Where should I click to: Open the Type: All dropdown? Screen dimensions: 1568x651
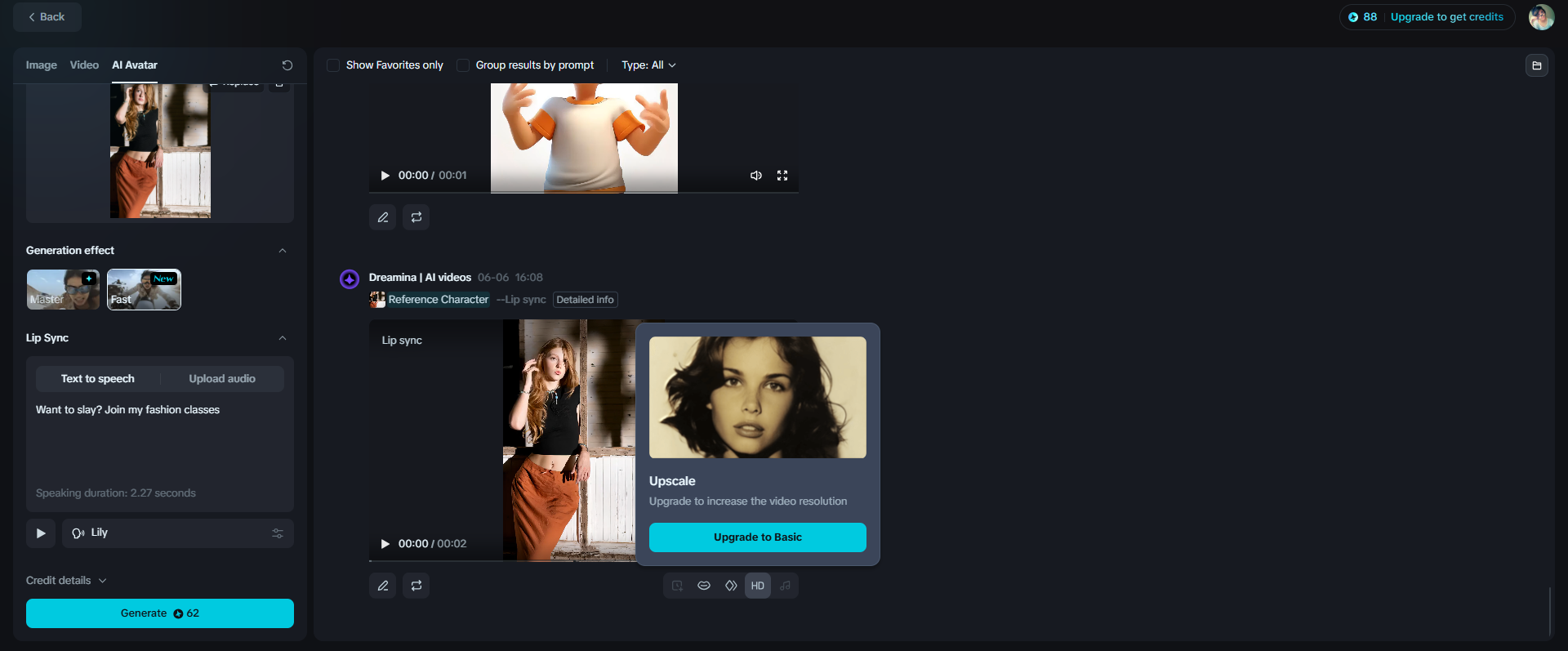click(x=648, y=65)
